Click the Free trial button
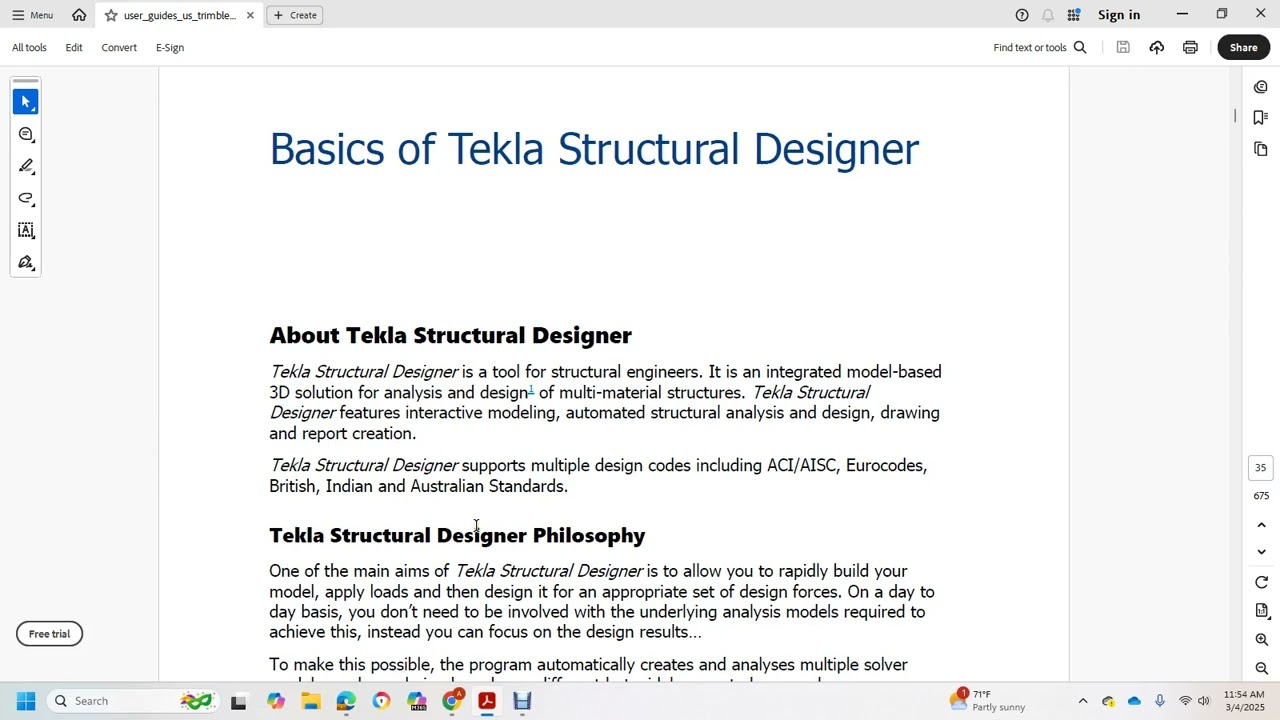The width and height of the screenshot is (1280, 720). coord(49,634)
